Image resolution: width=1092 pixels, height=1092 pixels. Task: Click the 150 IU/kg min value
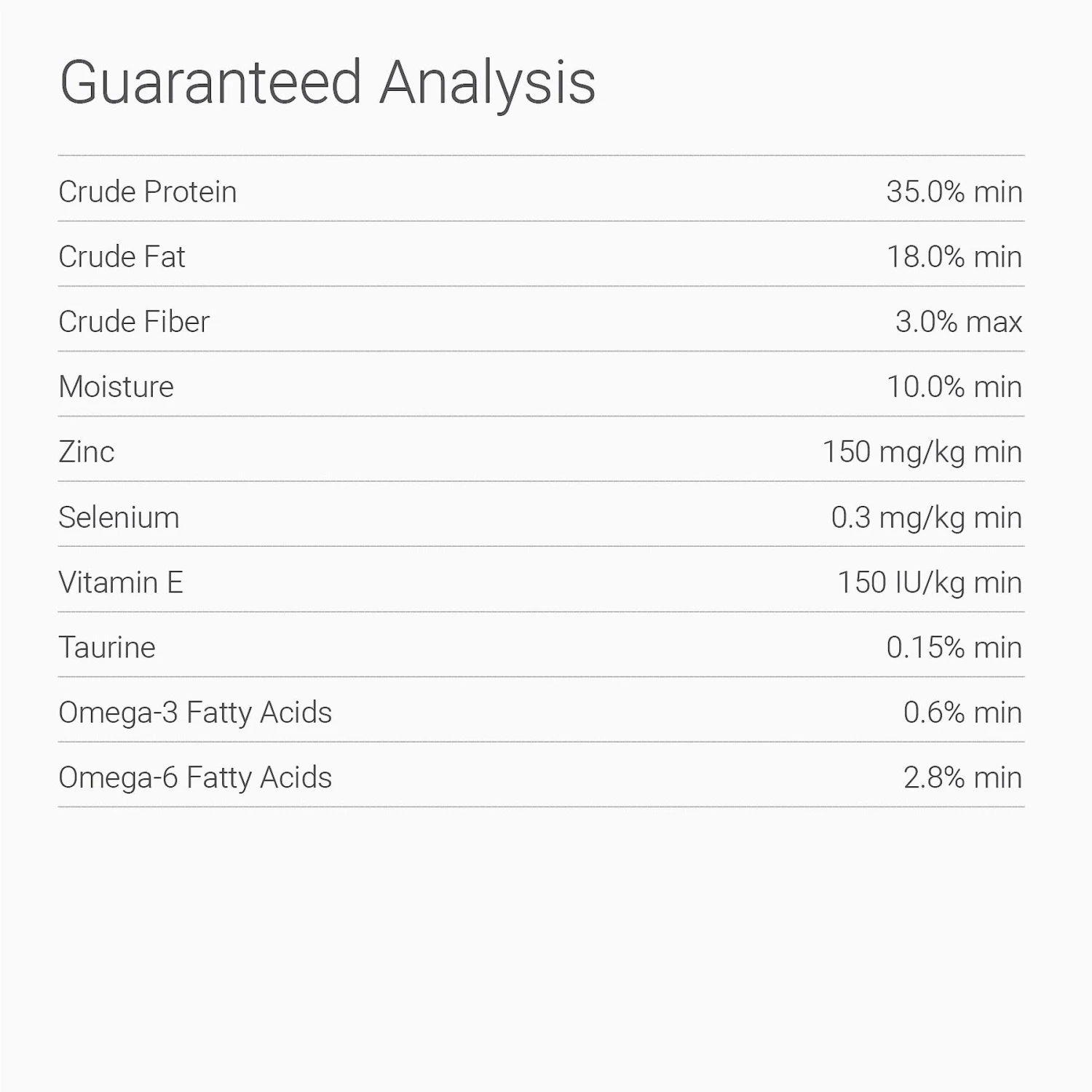(929, 582)
